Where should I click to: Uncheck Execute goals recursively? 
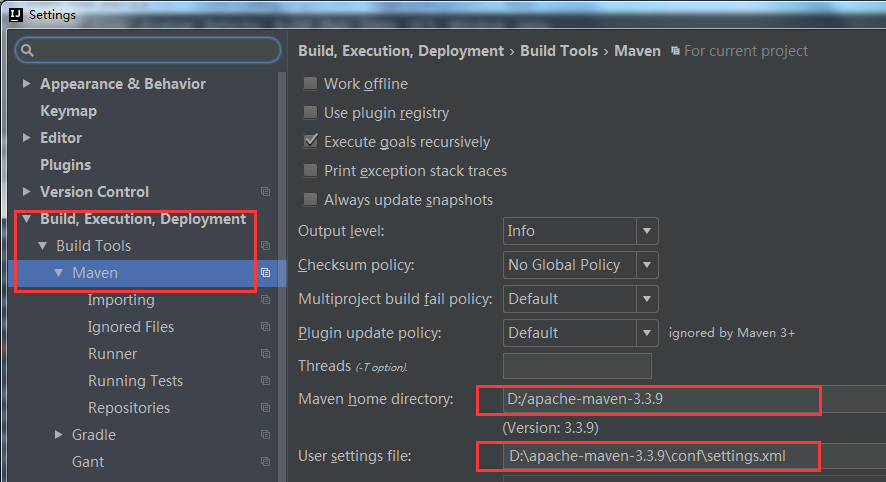310,142
